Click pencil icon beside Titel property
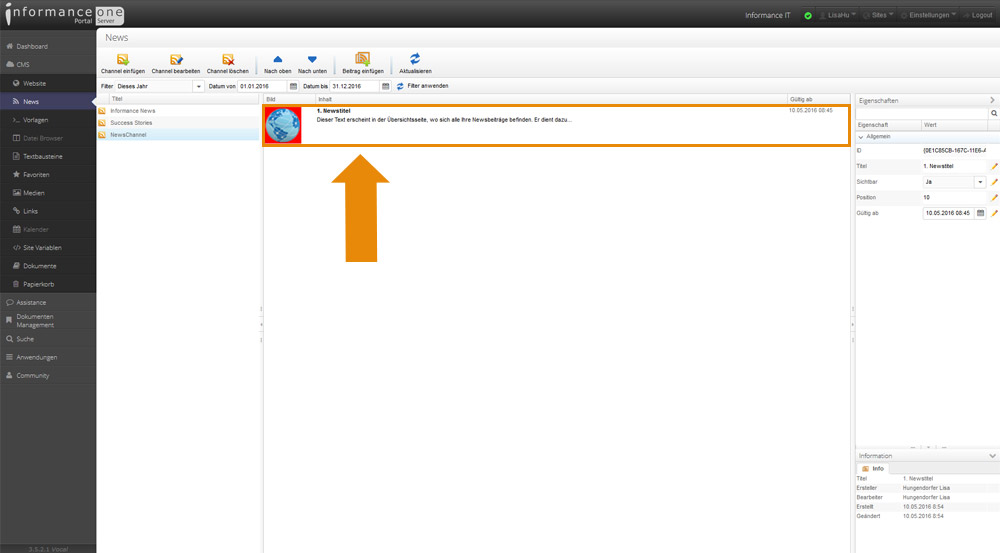The width and height of the screenshot is (1000, 553). click(994, 166)
